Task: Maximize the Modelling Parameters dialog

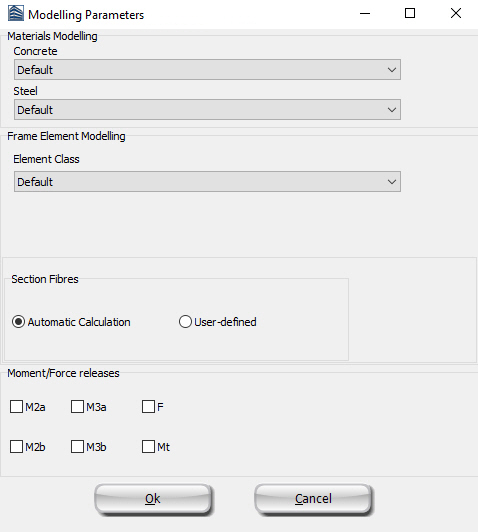Action: click(410, 14)
